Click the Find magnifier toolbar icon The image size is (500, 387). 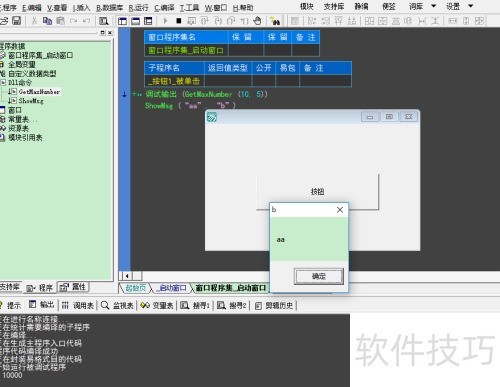click(x=104, y=21)
